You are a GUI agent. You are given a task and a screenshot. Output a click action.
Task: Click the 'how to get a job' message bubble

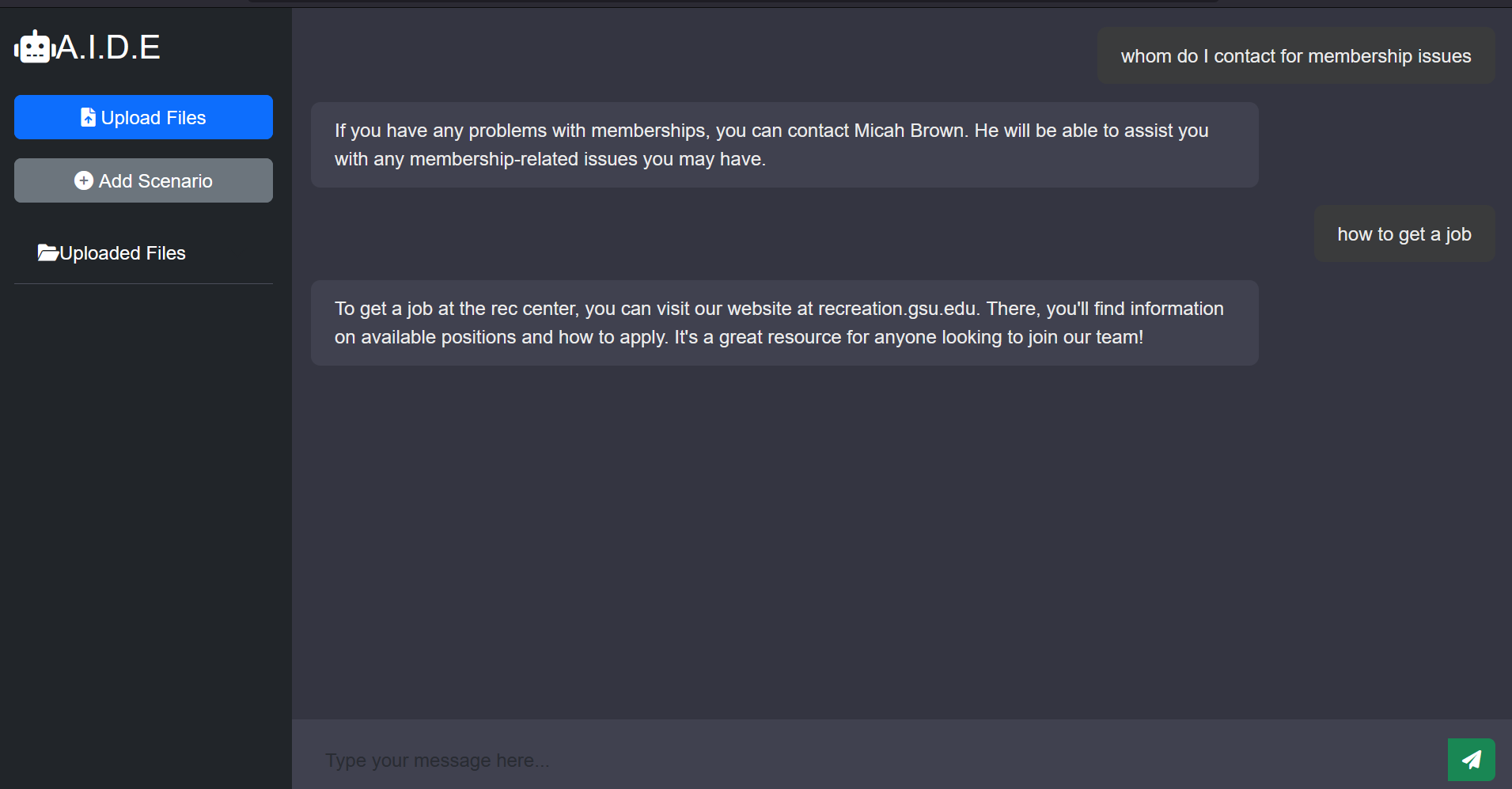tap(1404, 234)
